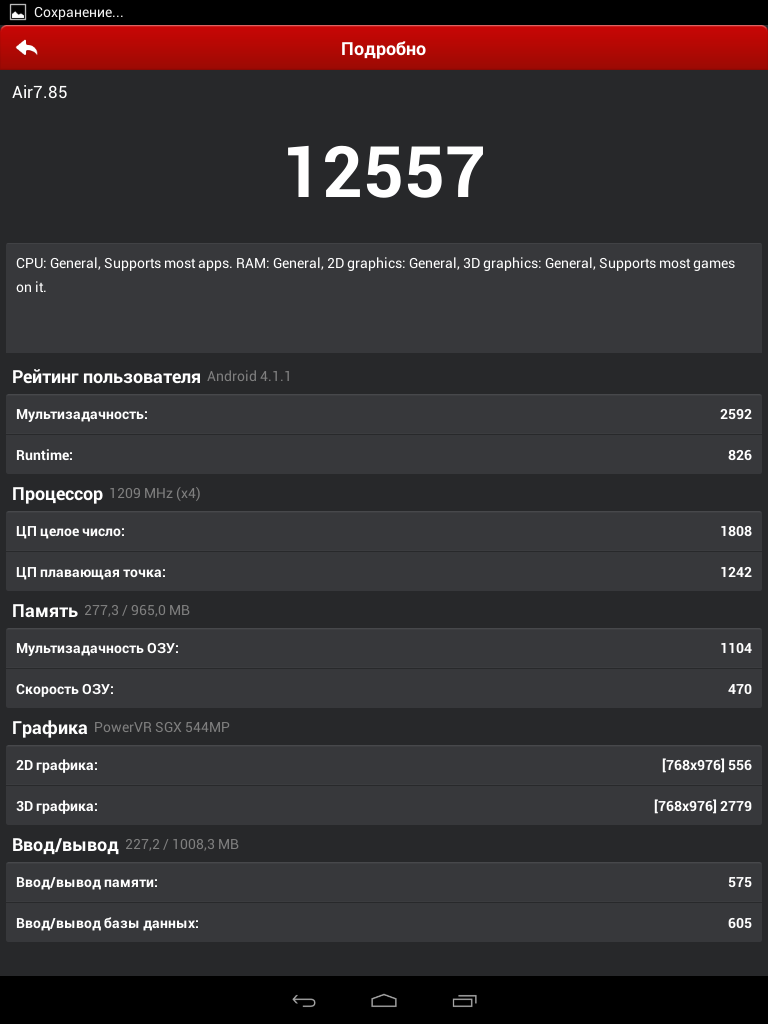Tap the 2D графика result row
Image resolution: width=768 pixels, height=1024 pixels.
tap(384, 765)
